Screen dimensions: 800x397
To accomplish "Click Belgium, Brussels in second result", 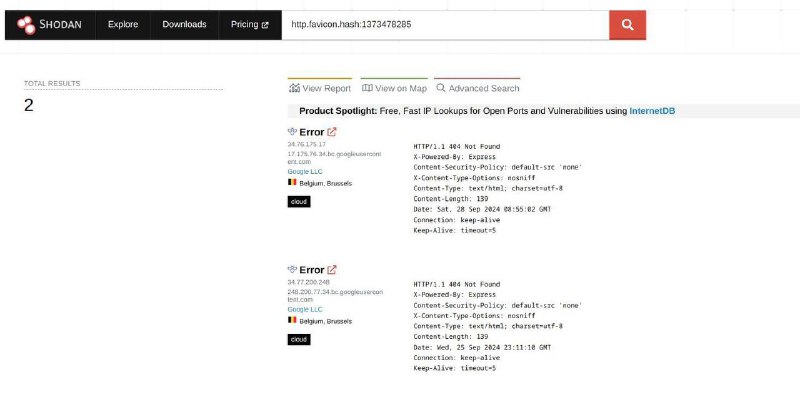I will (x=326, y=321).
